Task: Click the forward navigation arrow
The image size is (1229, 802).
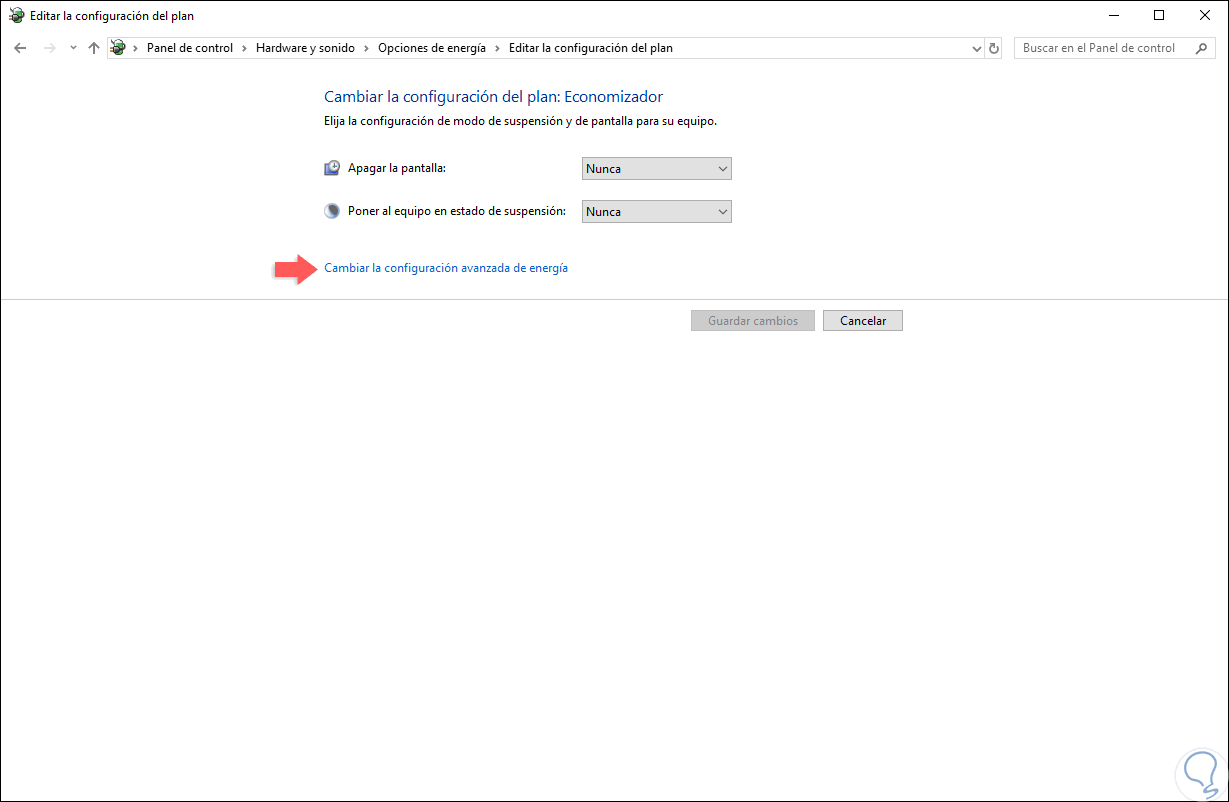Action: point(49,48)
